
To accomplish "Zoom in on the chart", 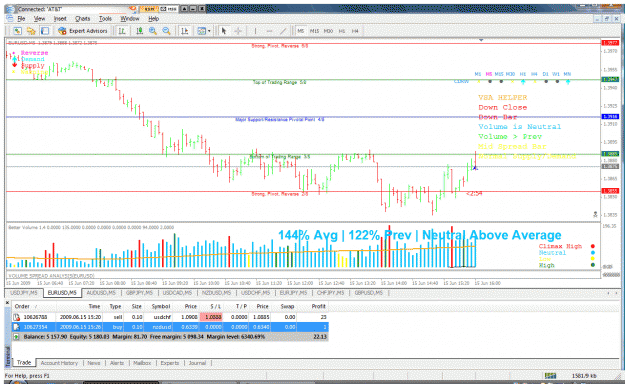I will (153, 31).
